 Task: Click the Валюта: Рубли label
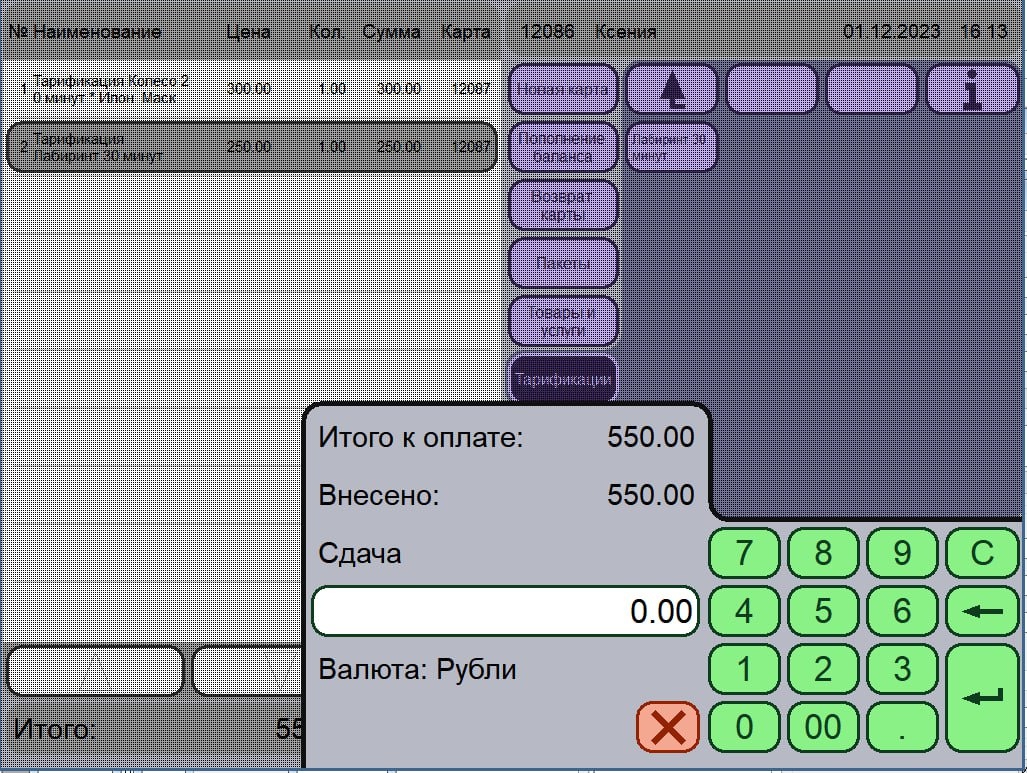click(417, 669)
